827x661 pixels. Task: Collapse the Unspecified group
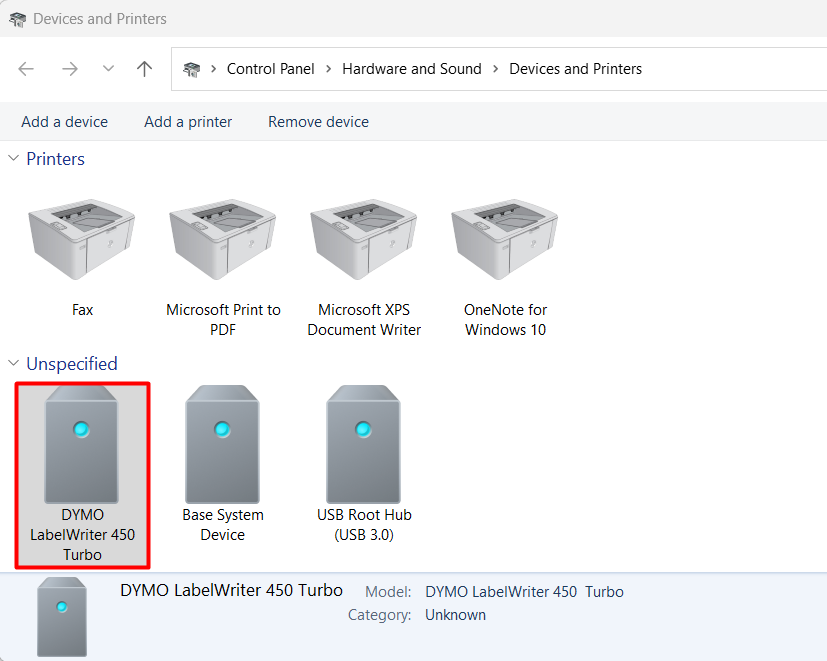[14, 364]
